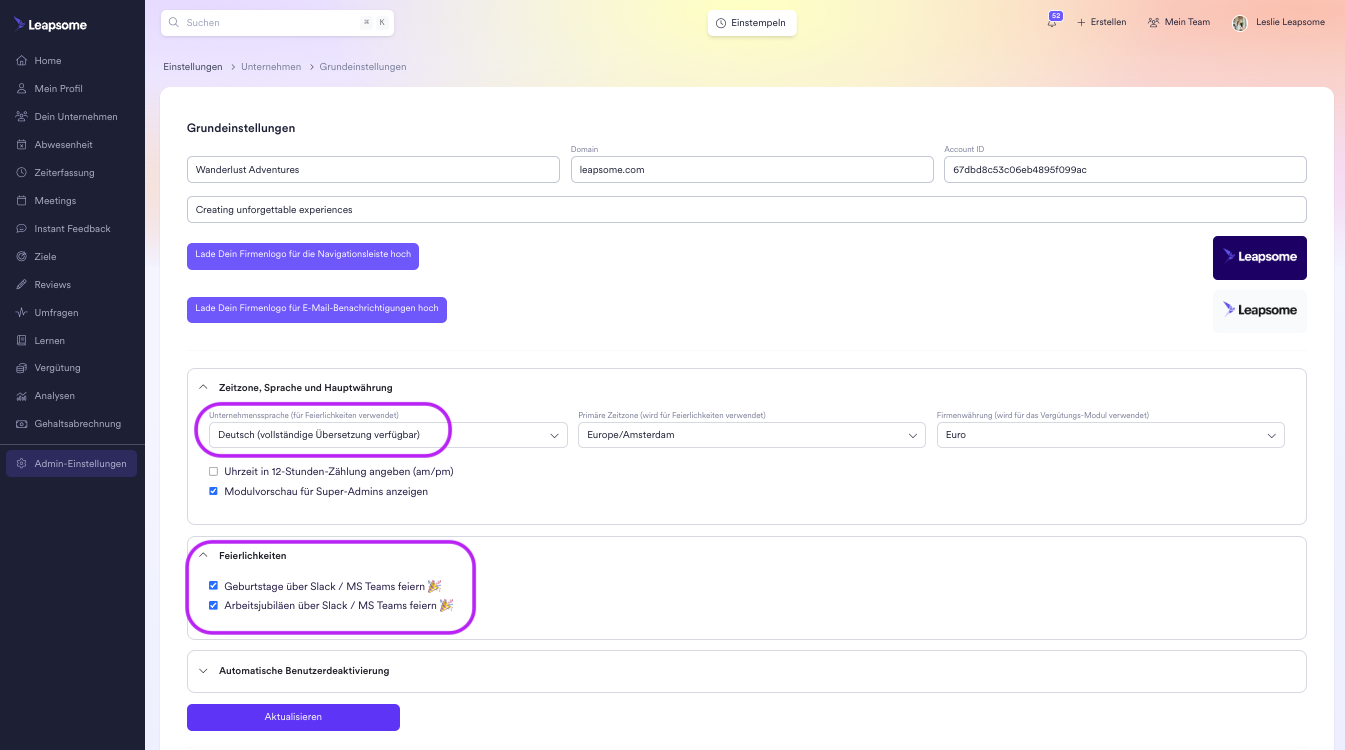Open Vergütung in the sidebar menu

tap(57, 368)
